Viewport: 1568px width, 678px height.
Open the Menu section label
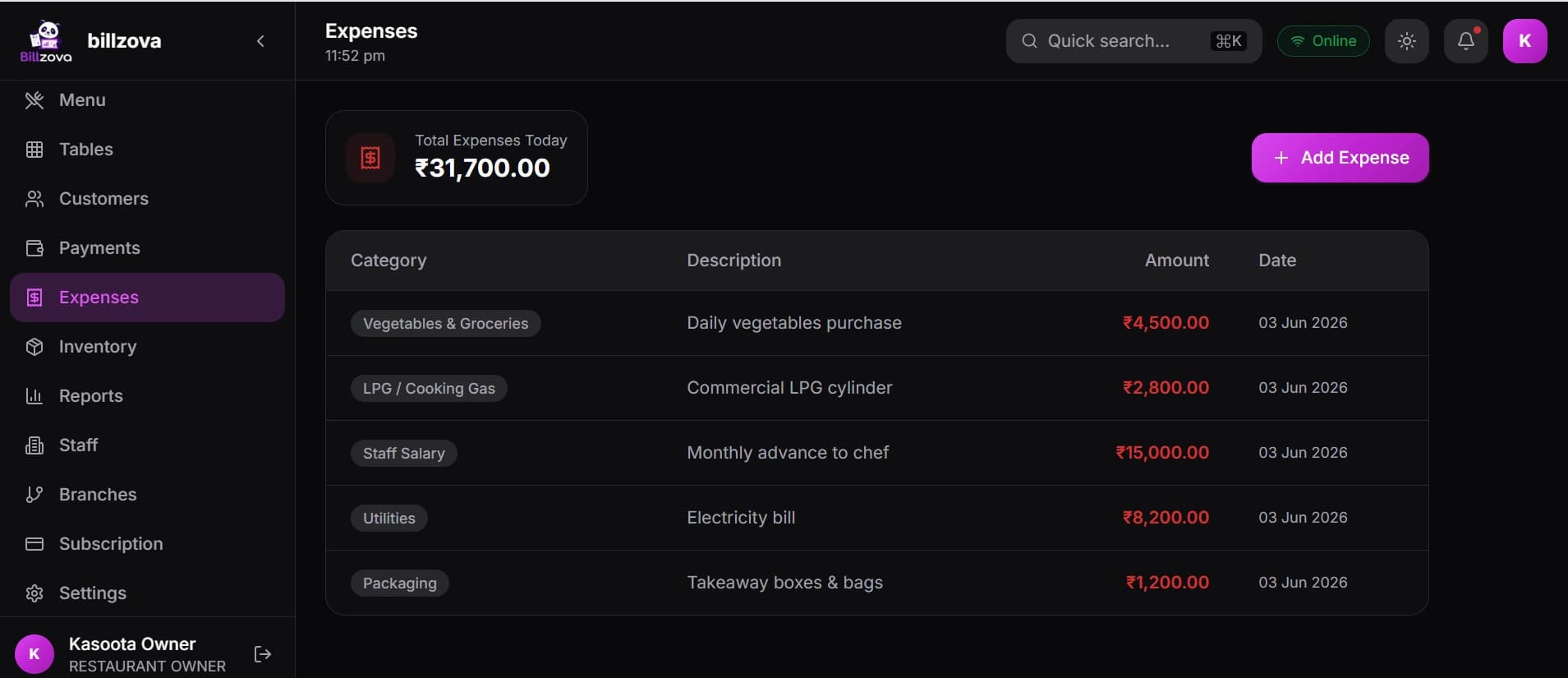[82, 100]
